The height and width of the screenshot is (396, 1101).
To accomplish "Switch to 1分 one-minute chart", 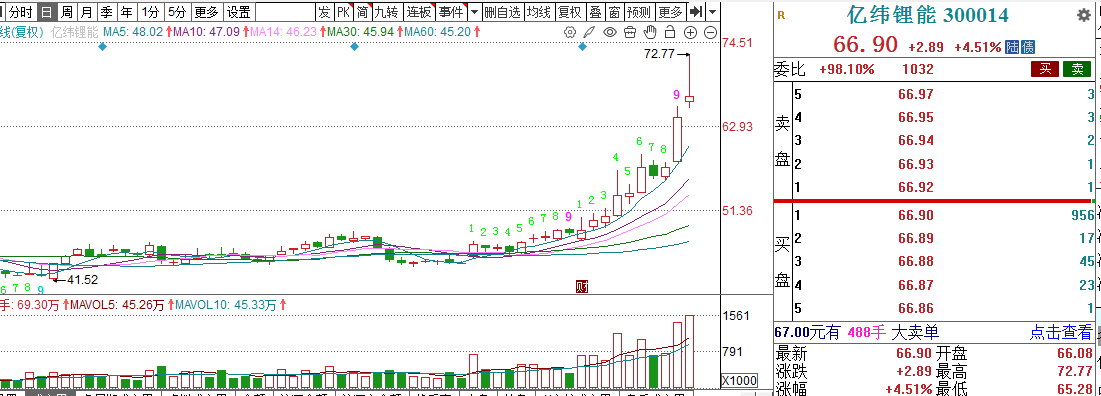I will click(150, 12).
